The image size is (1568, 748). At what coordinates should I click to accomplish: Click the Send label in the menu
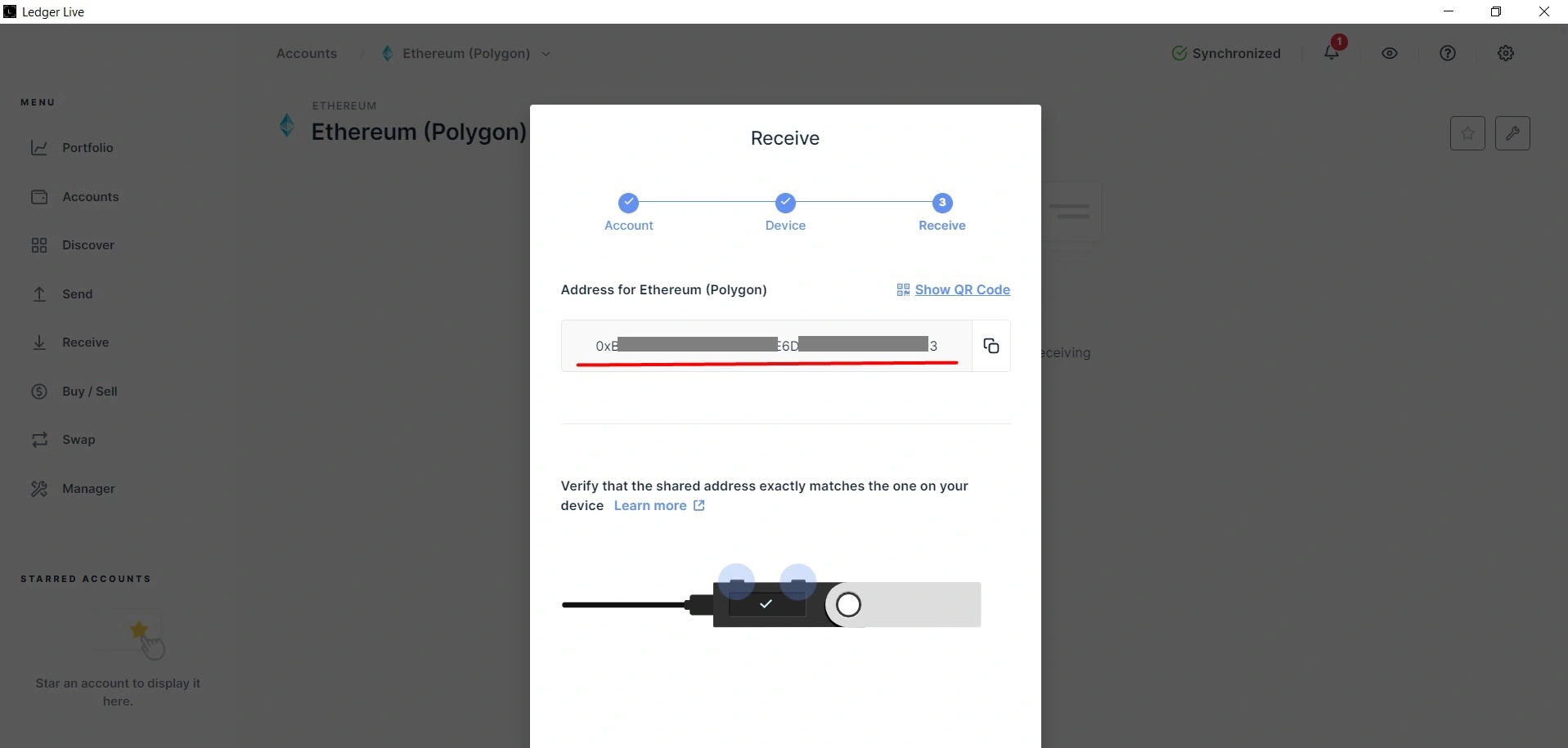pyautogui.click(x=78, y=294)
